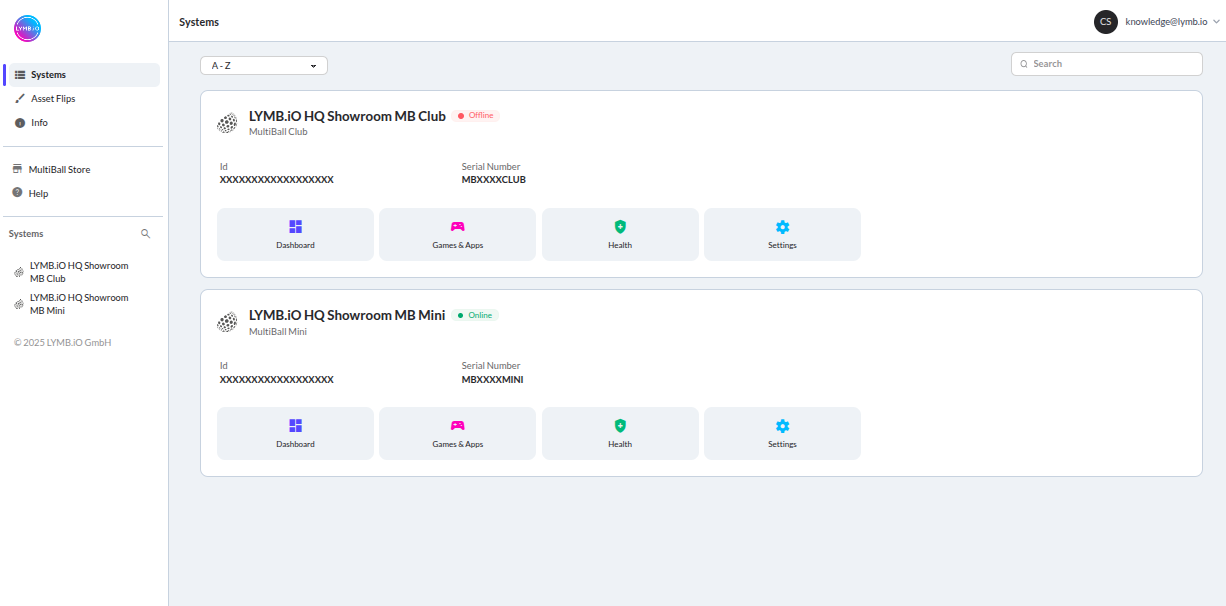The image size is (1226, 606).
Task: Open Games & Apps on MB Mini system
Action: tap(457, 433)
